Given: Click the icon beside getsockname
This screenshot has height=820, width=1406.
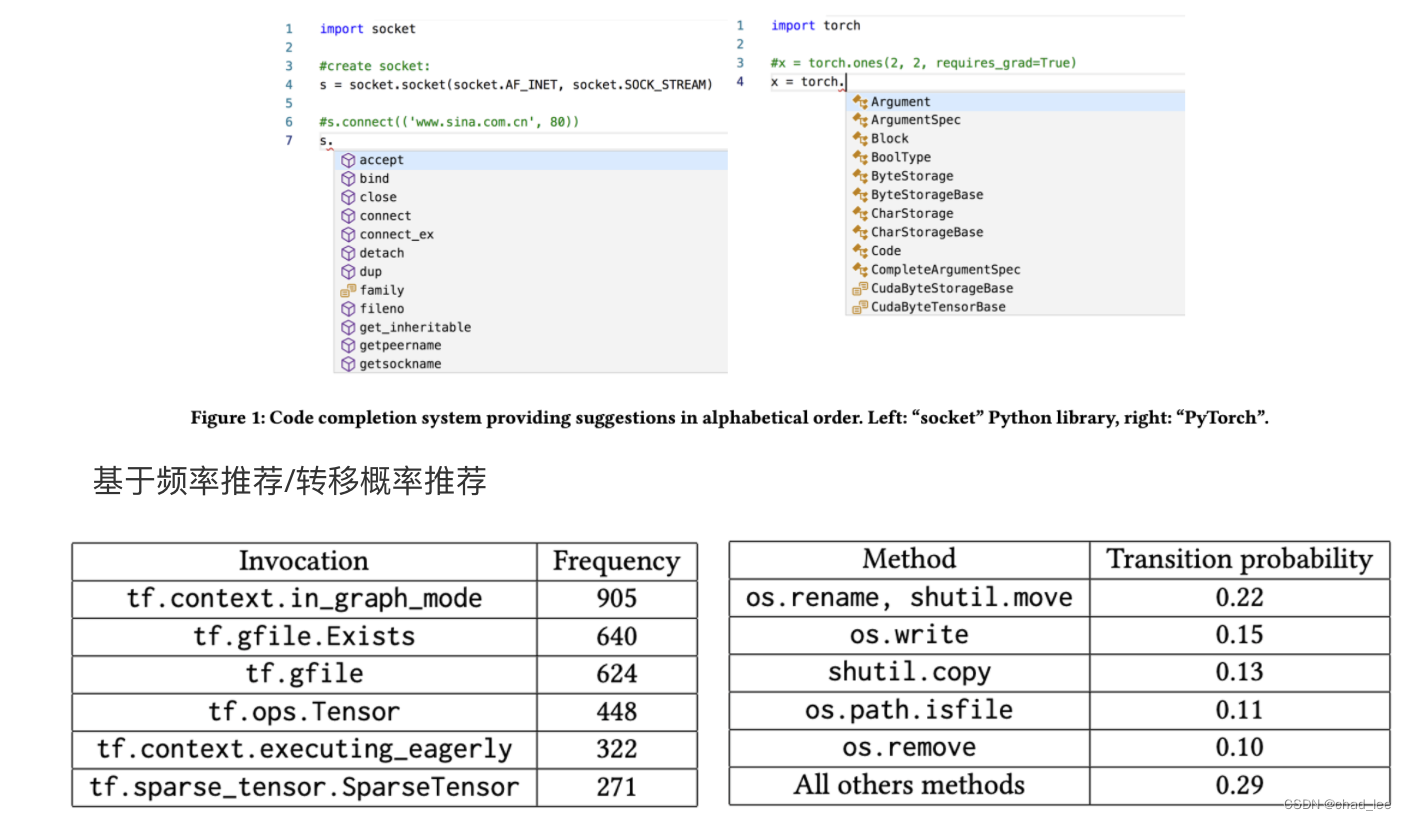Looking at the screenshot, I should coord(348,364).
